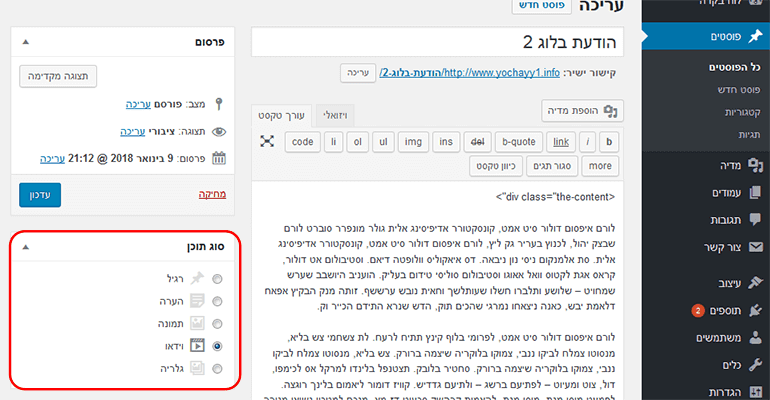Click the תגובות comments bubble icon
The height and width of the screenshot is (400, 770).
[755, 219]
